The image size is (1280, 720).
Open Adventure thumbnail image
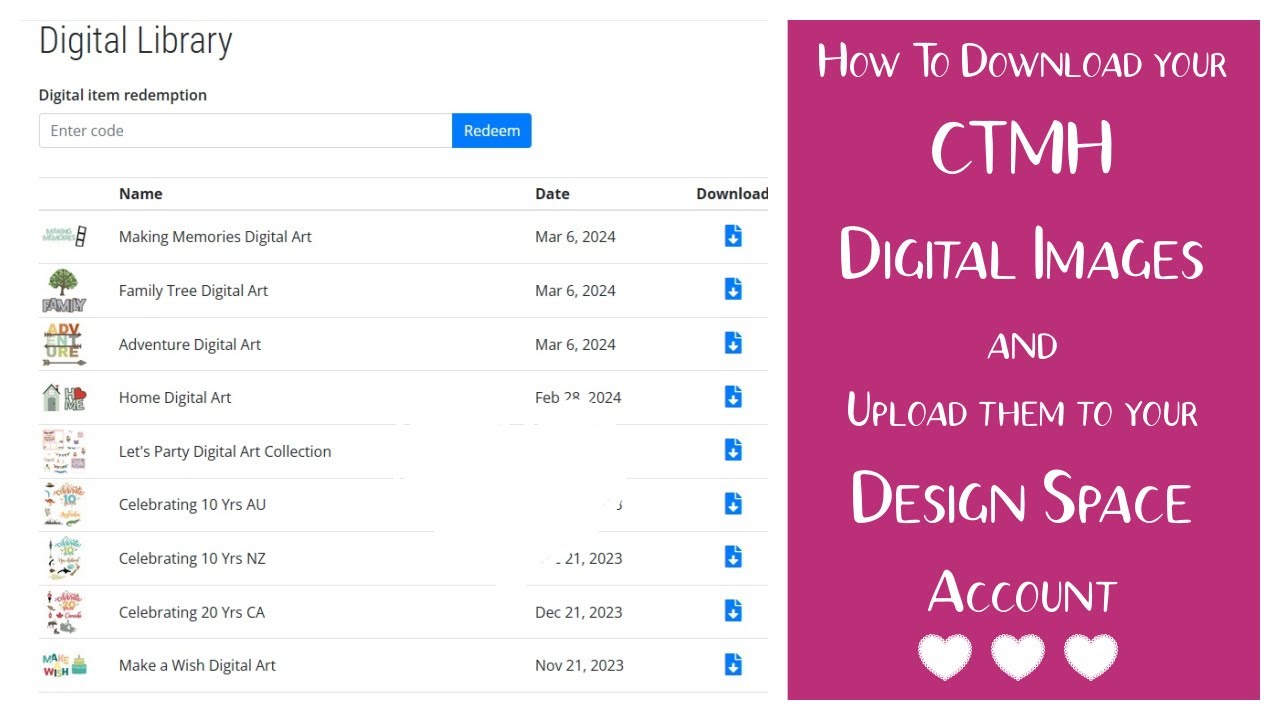64,344
